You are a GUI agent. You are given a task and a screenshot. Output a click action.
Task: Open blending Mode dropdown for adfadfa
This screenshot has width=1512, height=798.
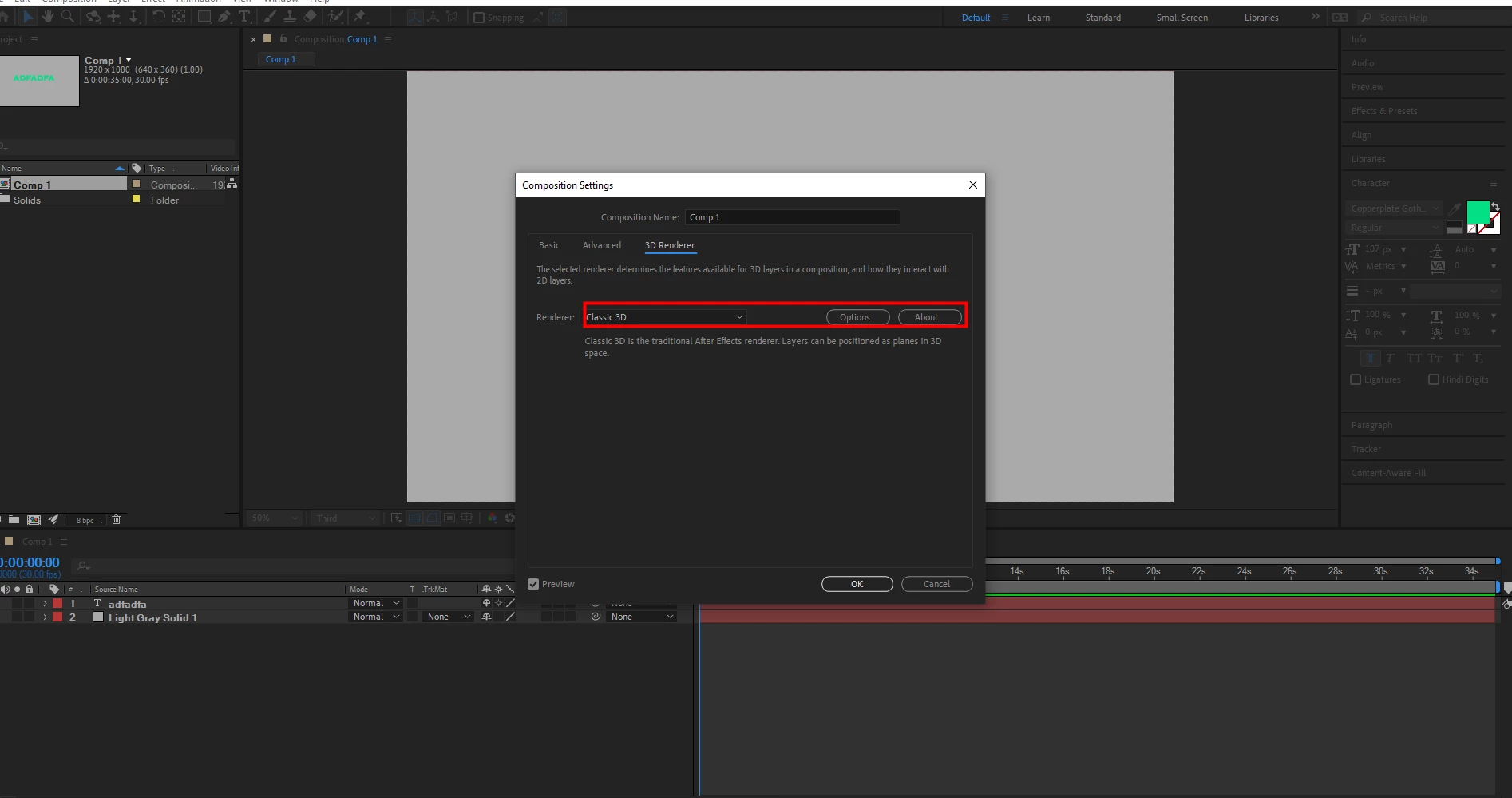click(x=376, y=603)
